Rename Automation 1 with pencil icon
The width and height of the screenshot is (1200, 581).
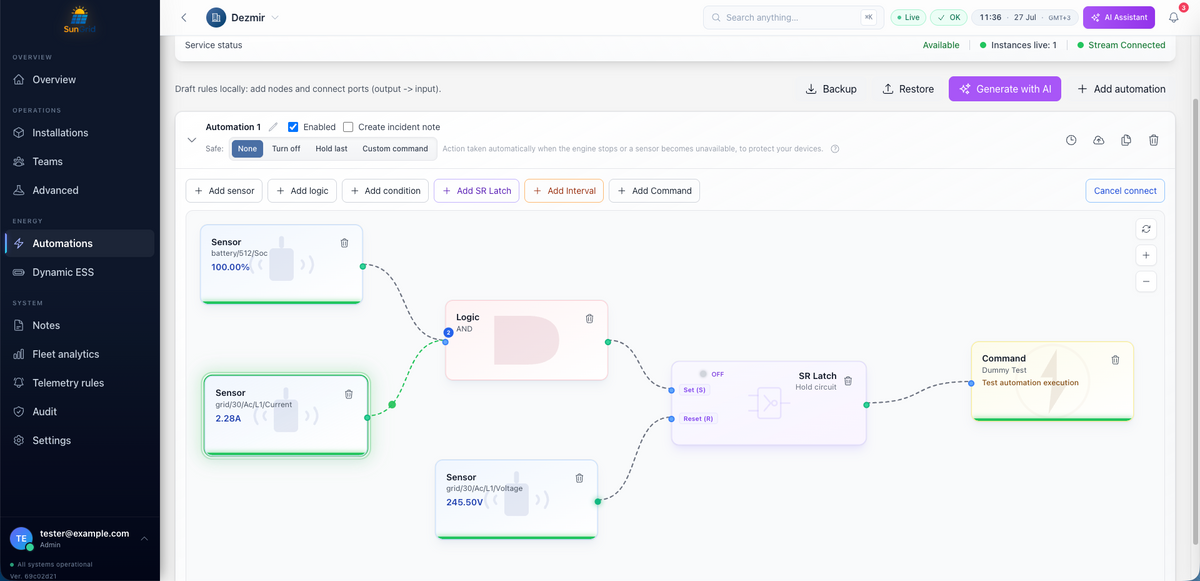pos(274,127)
